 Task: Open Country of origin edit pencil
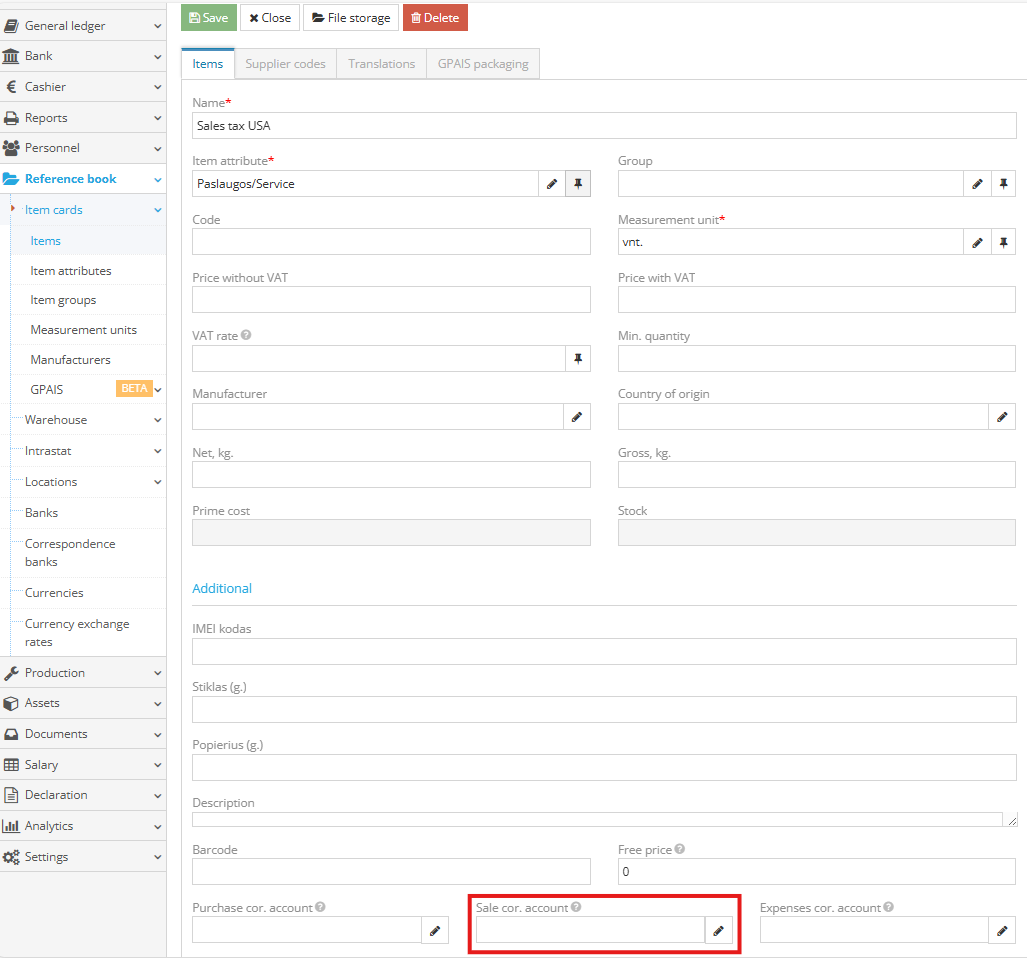point(1002,417)
